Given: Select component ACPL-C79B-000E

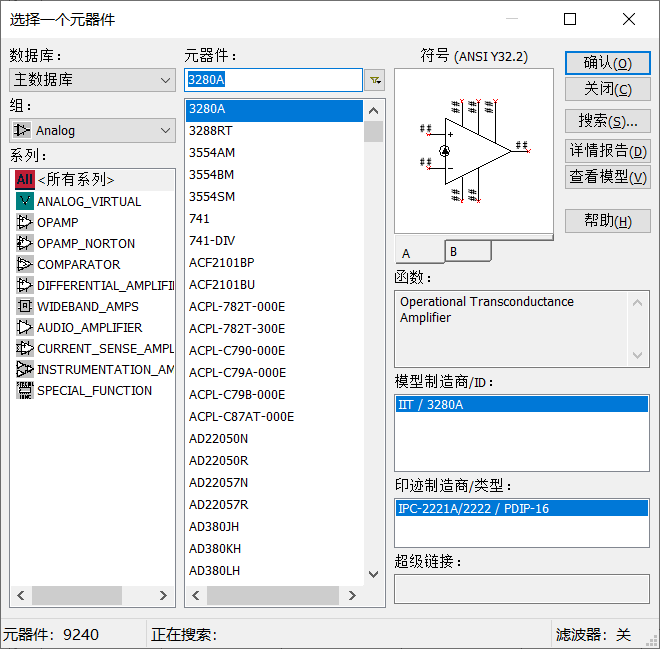Looking at the screenshot, I should tap(274, 395).
